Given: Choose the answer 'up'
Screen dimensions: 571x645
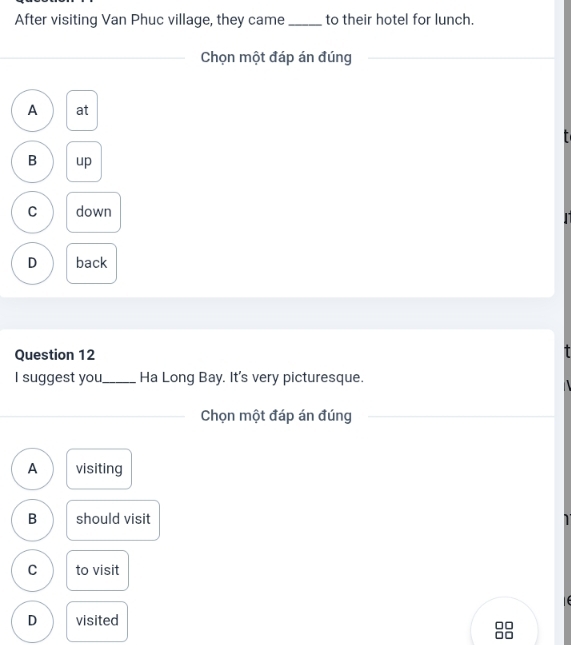Looking at the screenshot, I should (84, 161).
